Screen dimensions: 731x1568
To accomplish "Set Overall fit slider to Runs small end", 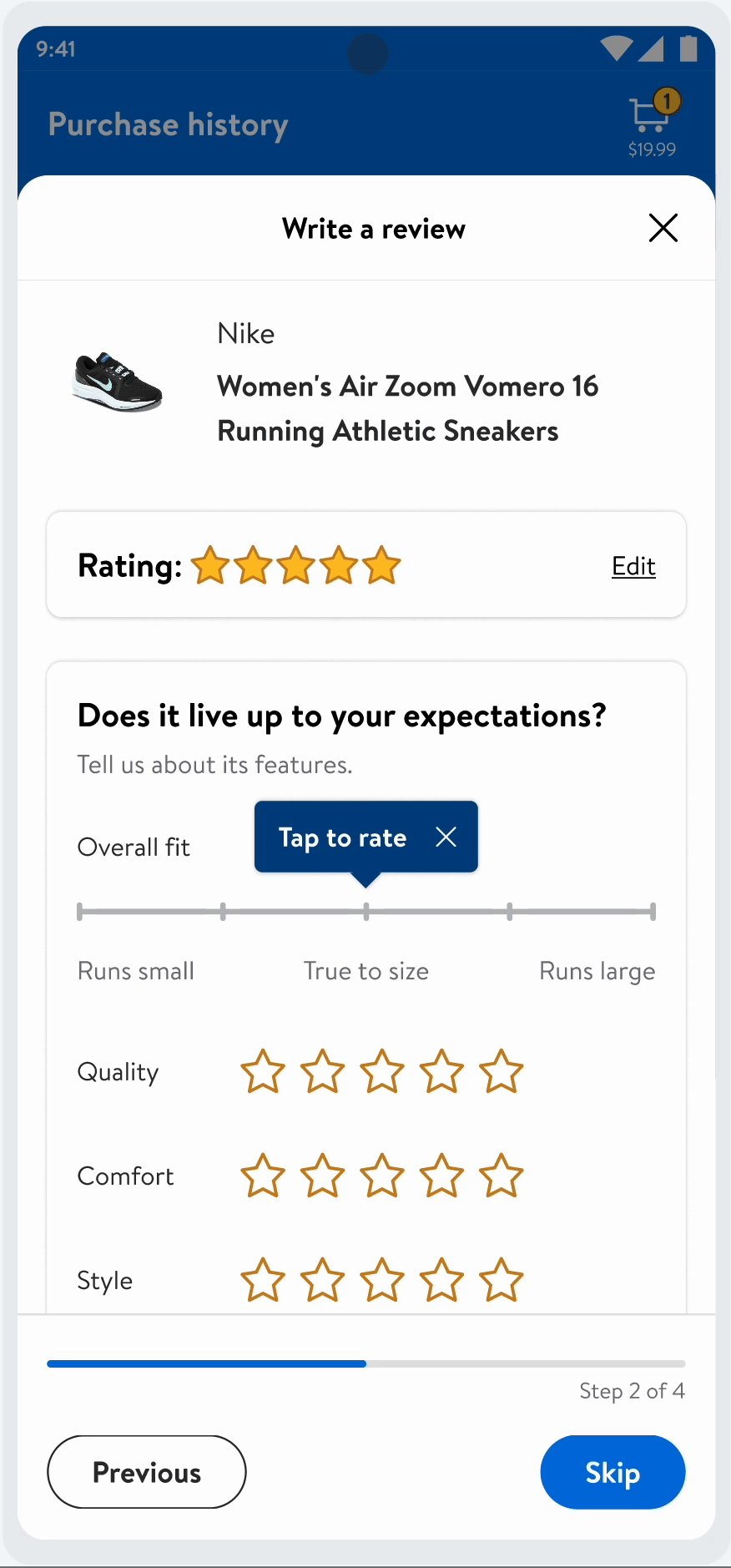I will point(80,912).
